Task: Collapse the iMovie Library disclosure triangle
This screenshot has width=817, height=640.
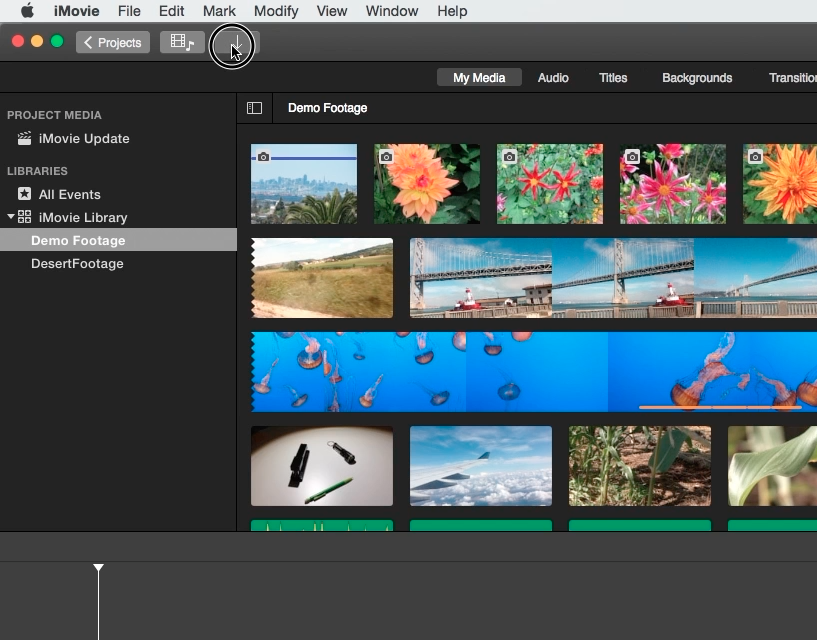Action: click(x=11, y=217)
